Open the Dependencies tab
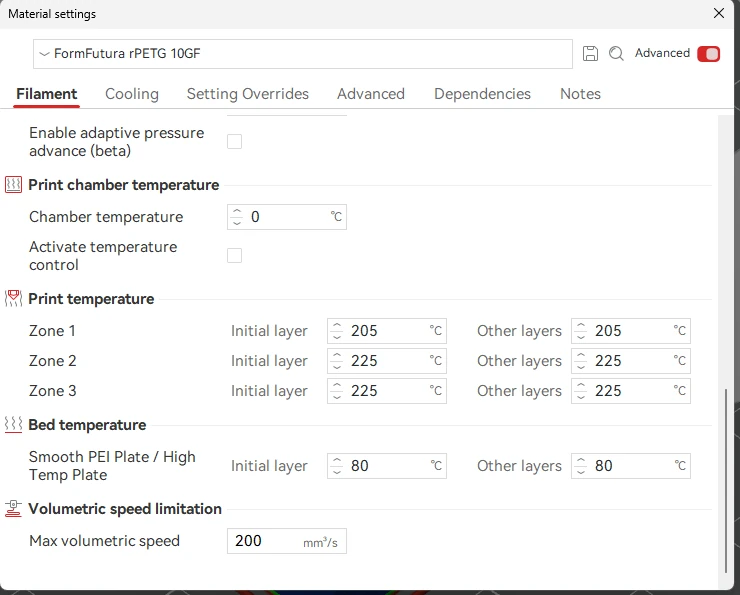Image resolution: width=740 pixels, height=595 pixels. tap(482, 94)
